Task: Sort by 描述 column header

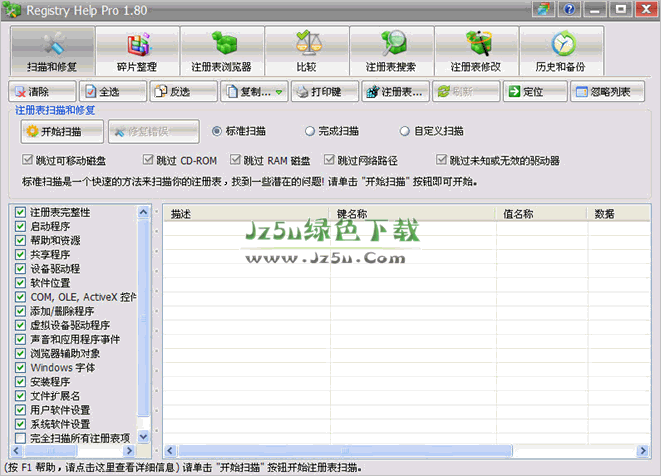Action: pyautogui.click(x=247, y=214)
